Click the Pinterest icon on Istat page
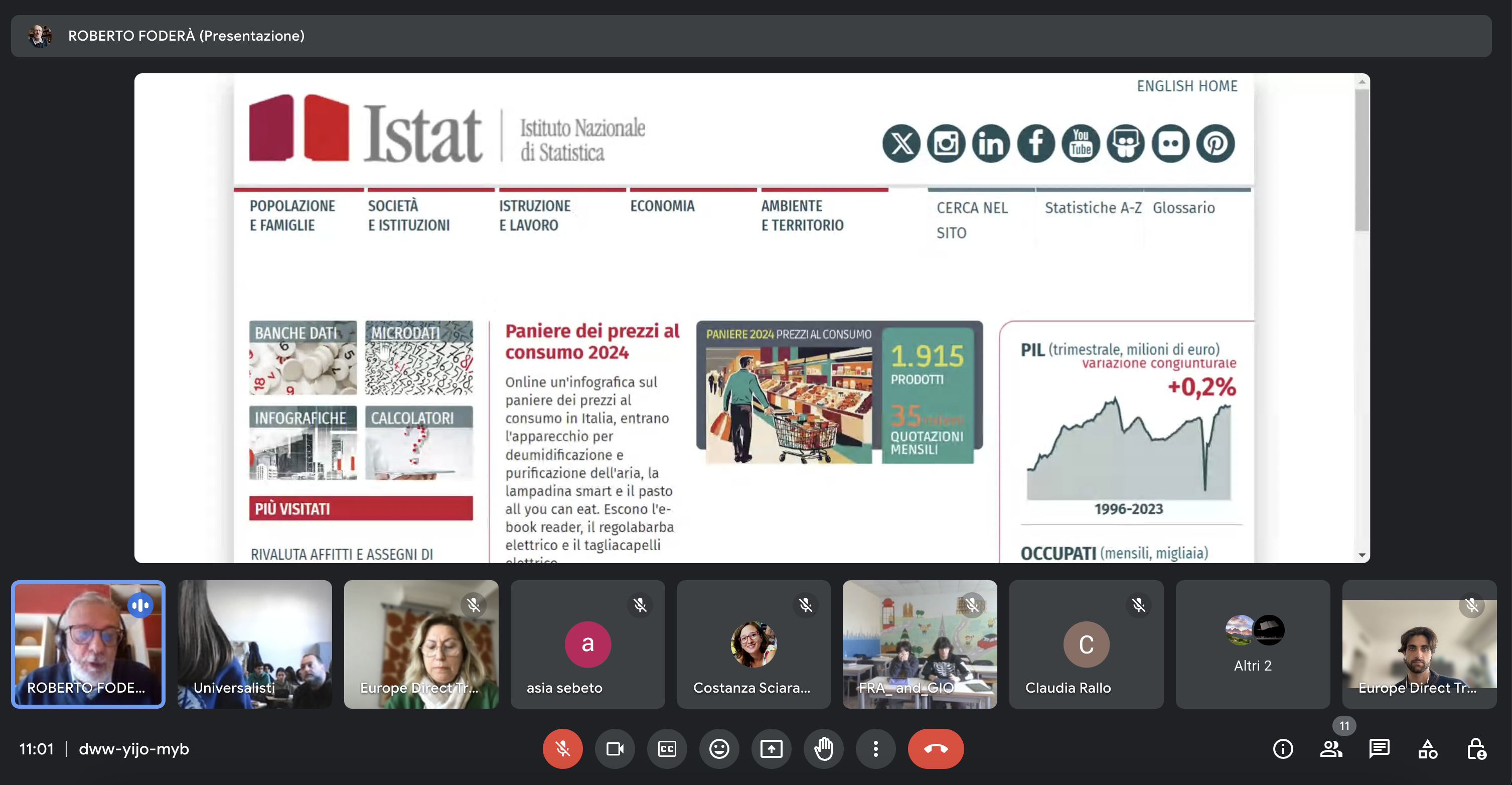This screenshot has width=1512, height=785. pyautogui.click(x=1216, y=143)
